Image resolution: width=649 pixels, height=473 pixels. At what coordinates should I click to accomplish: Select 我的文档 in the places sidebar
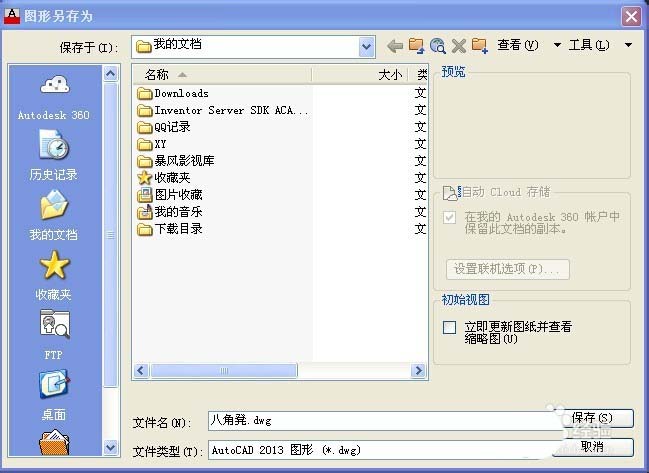pos(54,215)
